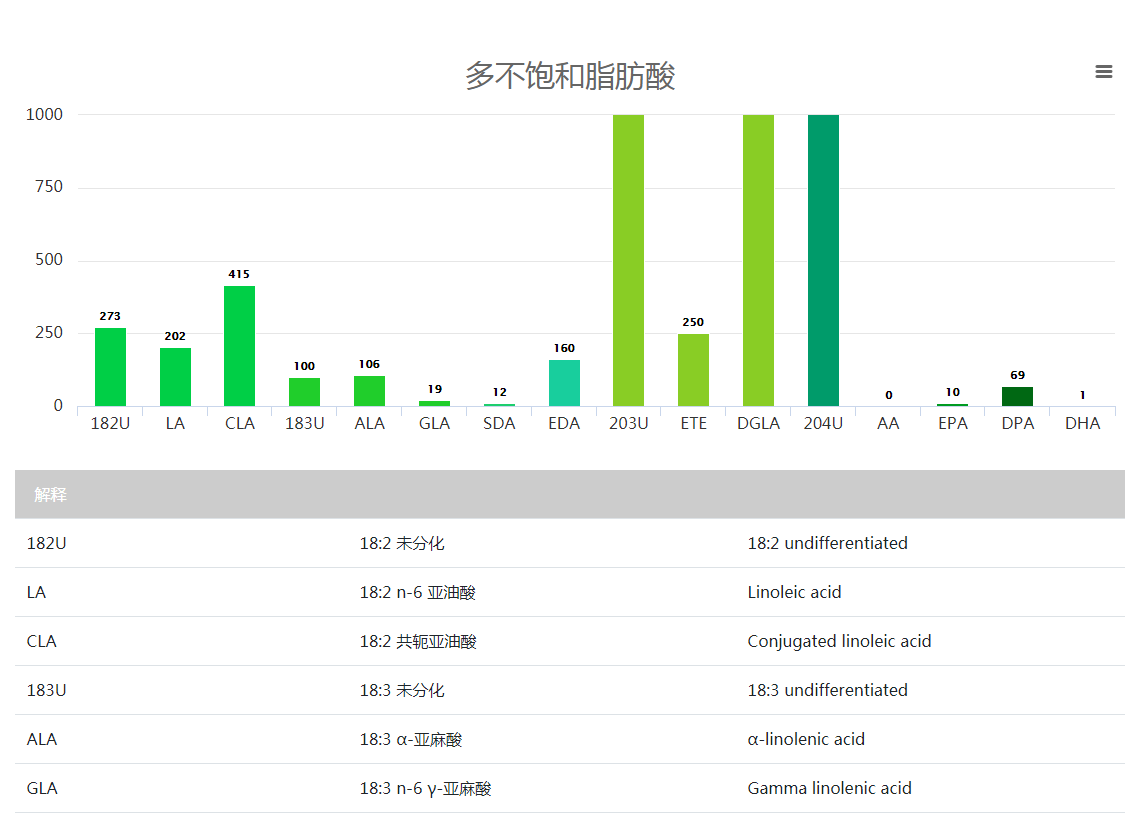Click the 解释 table header
1140x813 pixels.
[x=51, y=495]
